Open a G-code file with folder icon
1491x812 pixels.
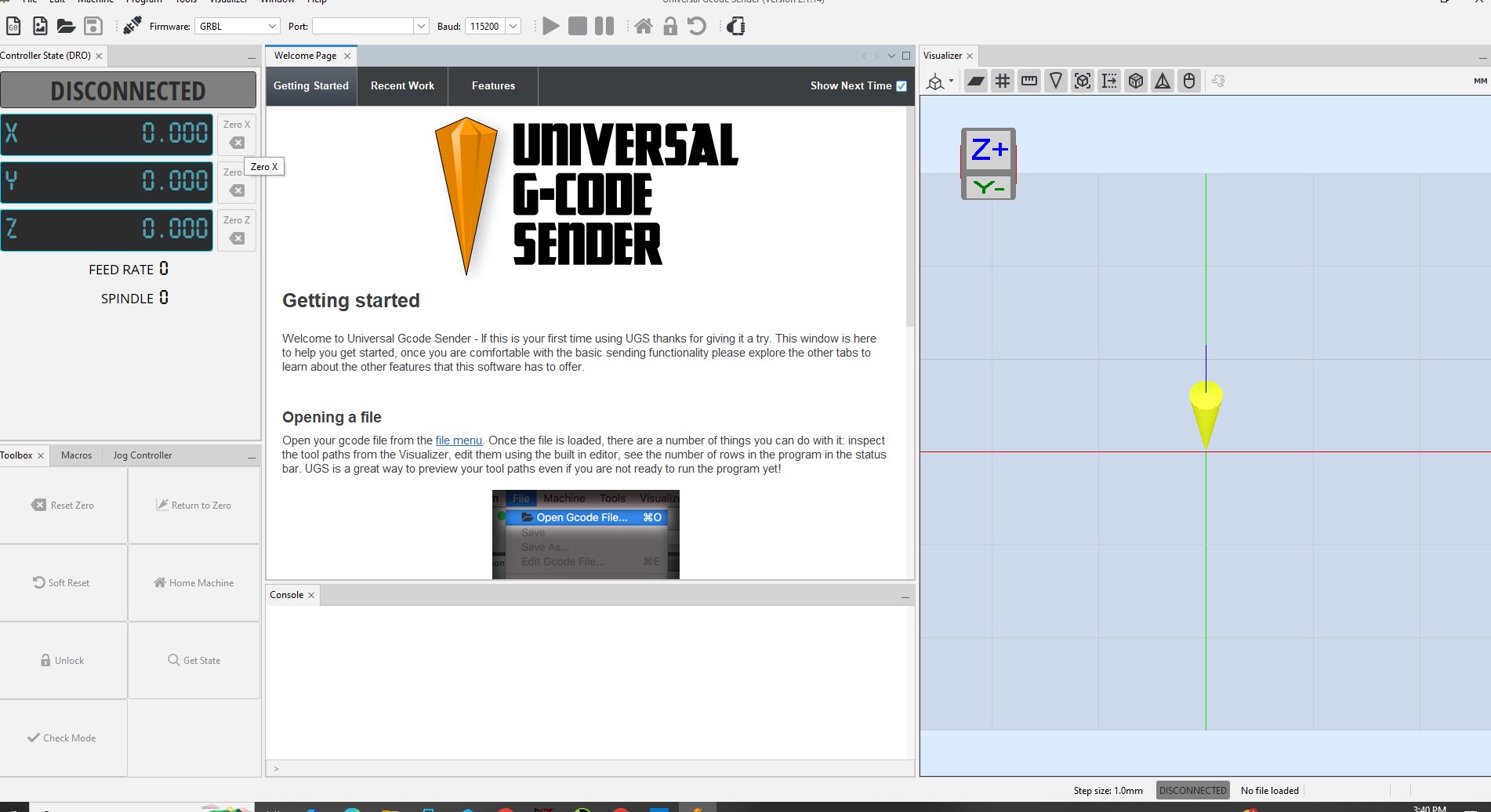coord(67,26)
